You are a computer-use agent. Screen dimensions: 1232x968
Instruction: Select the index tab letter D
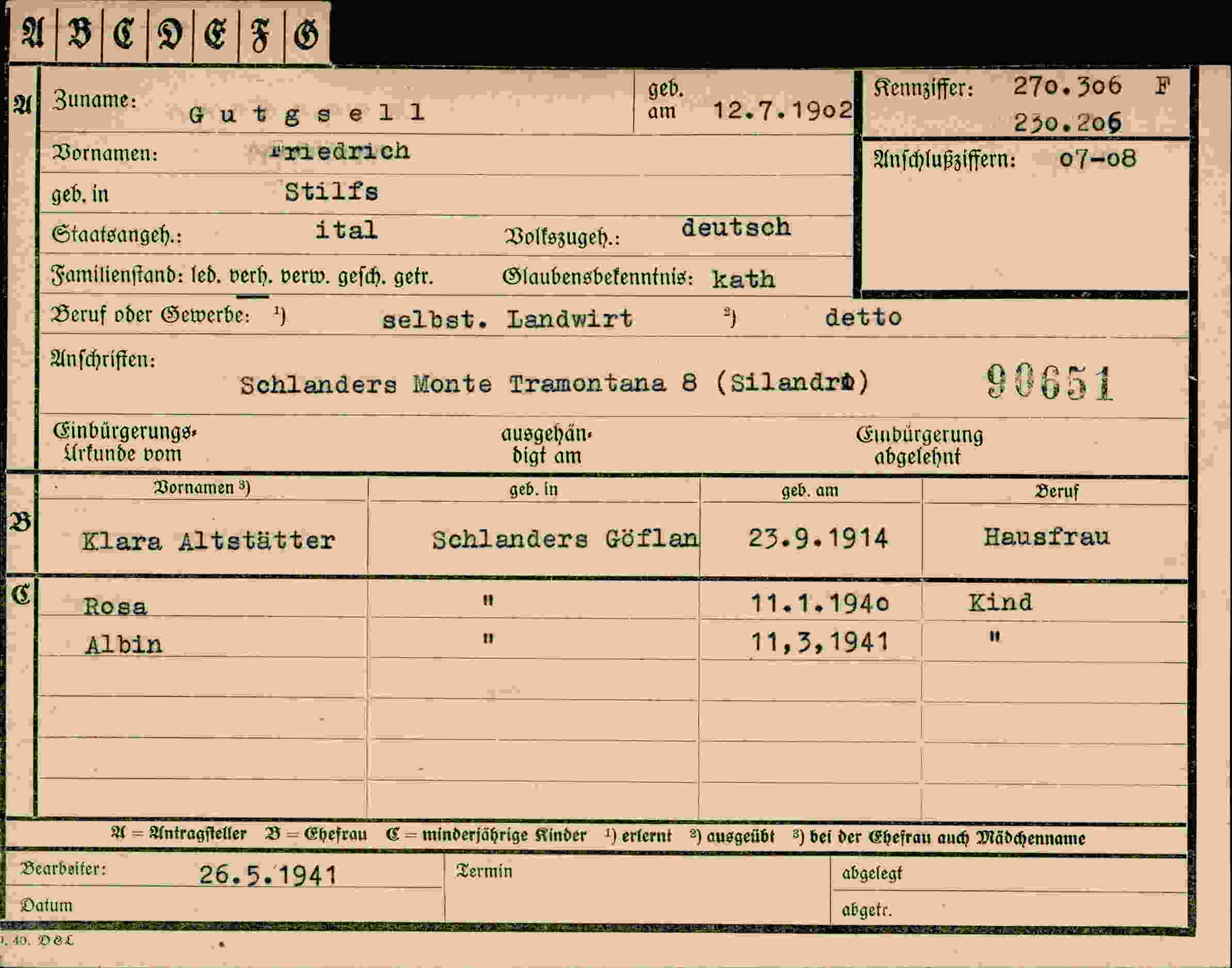coord(170,34)
